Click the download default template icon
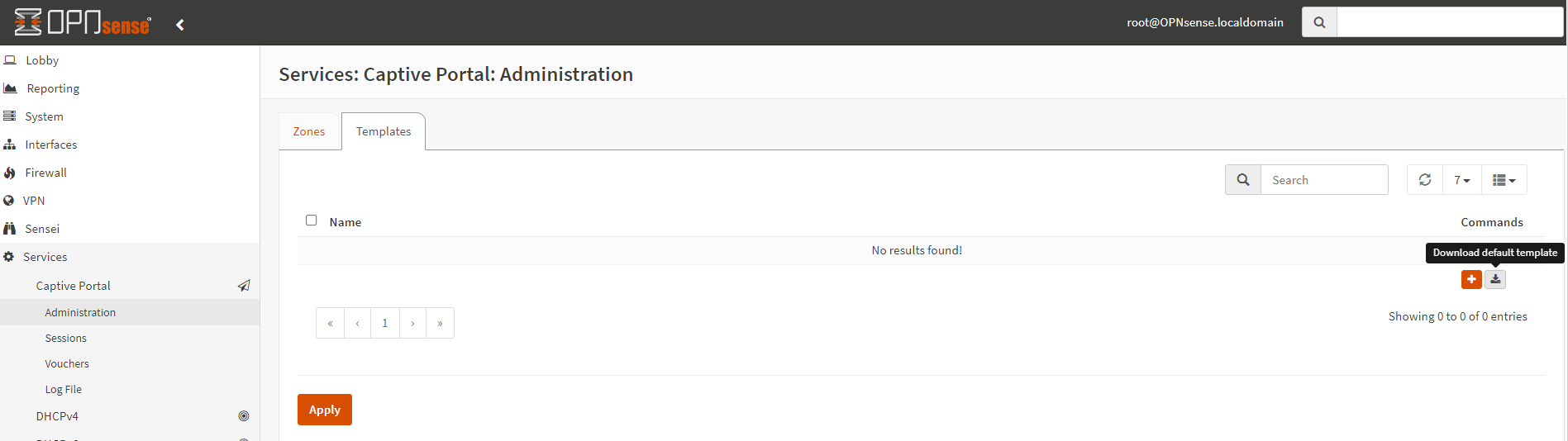The image size is (1568, 441). click(1495, 279)
